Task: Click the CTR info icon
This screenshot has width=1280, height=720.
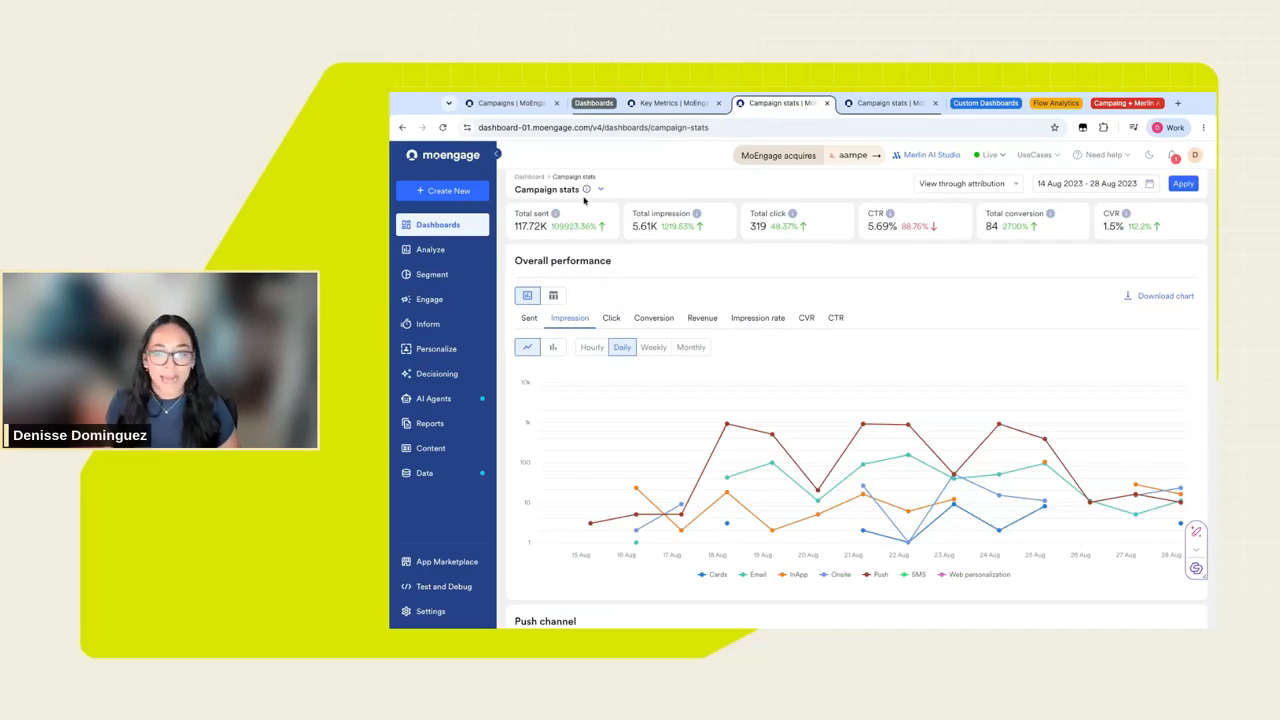Action: click(890, 213)
